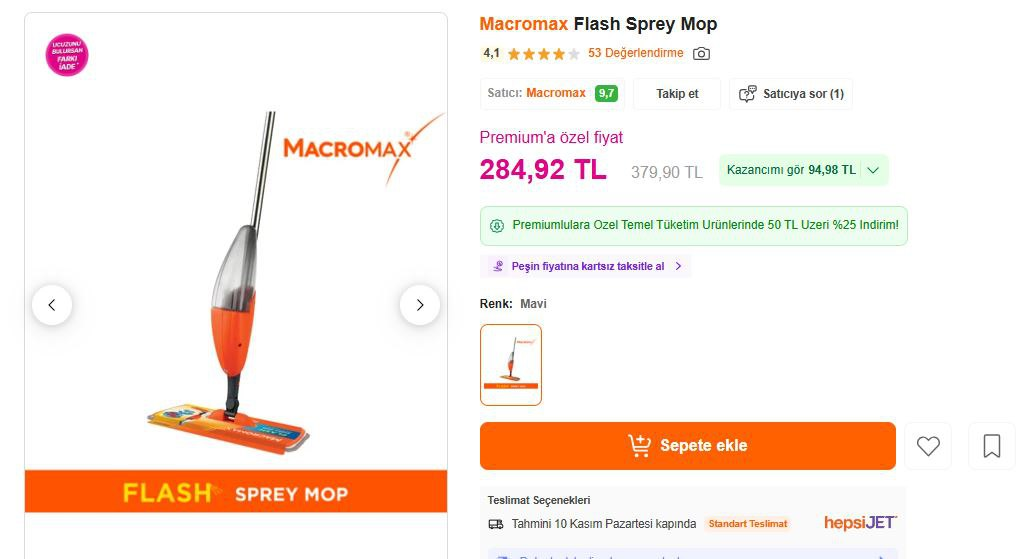1031x559 pixels.
Task: Open the 53 Değerlendirme reviews link
Action: point(636,53)
